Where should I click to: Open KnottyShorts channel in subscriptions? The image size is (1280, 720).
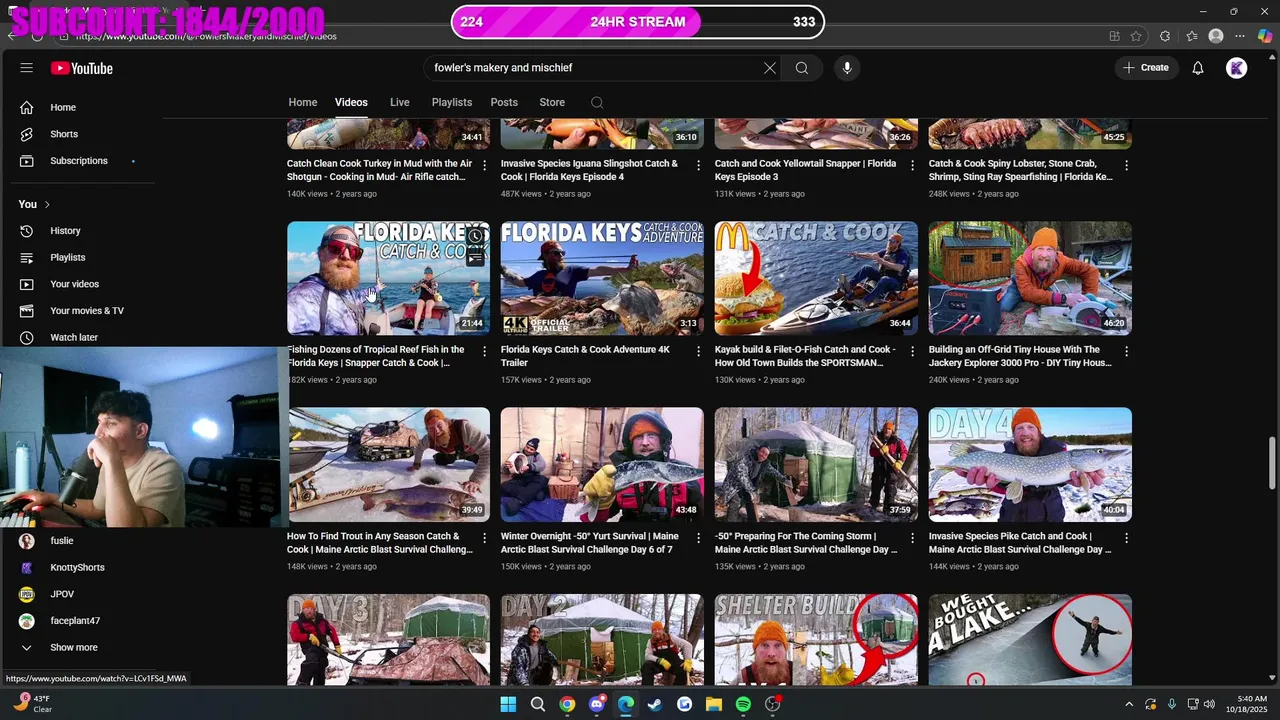77,567
